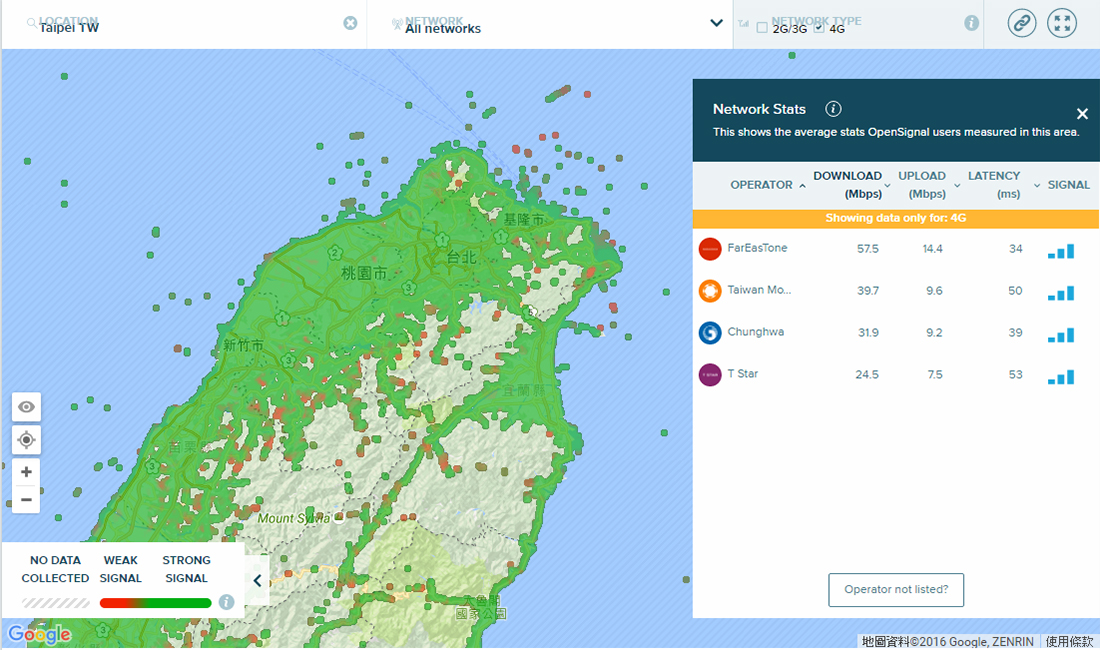The height and width of the screenshot is (650, 1100).
Task: Sort table by Operator column
Action: [767, 185]
